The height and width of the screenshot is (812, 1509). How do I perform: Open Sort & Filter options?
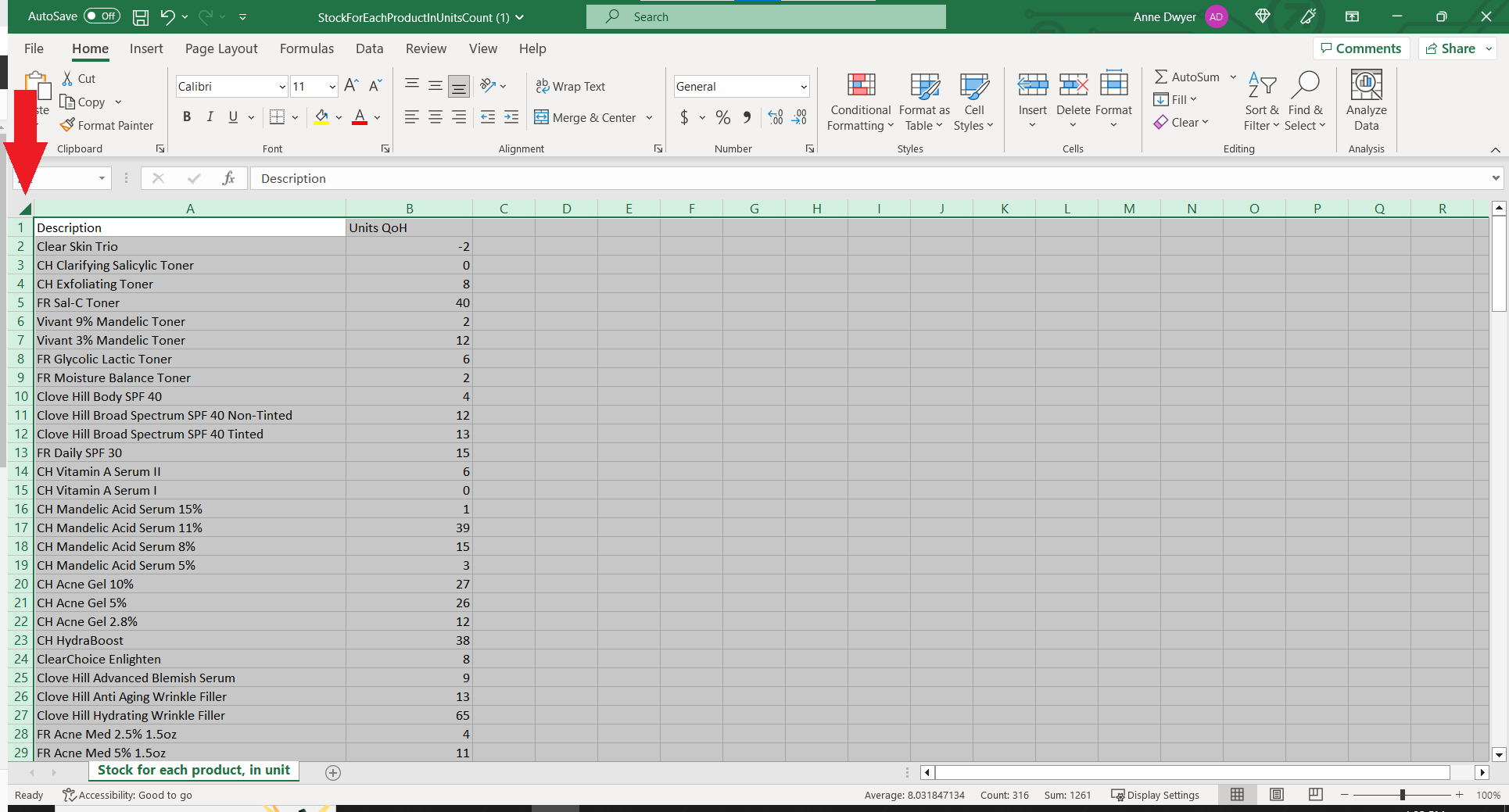pyautogui.click(x=1262, y=102)
